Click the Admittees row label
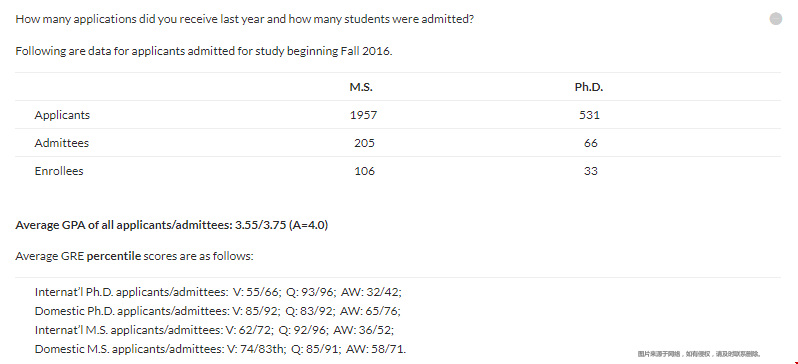This screenshot has height=364, width=798. pyautogui.click(x=62, y=143)
